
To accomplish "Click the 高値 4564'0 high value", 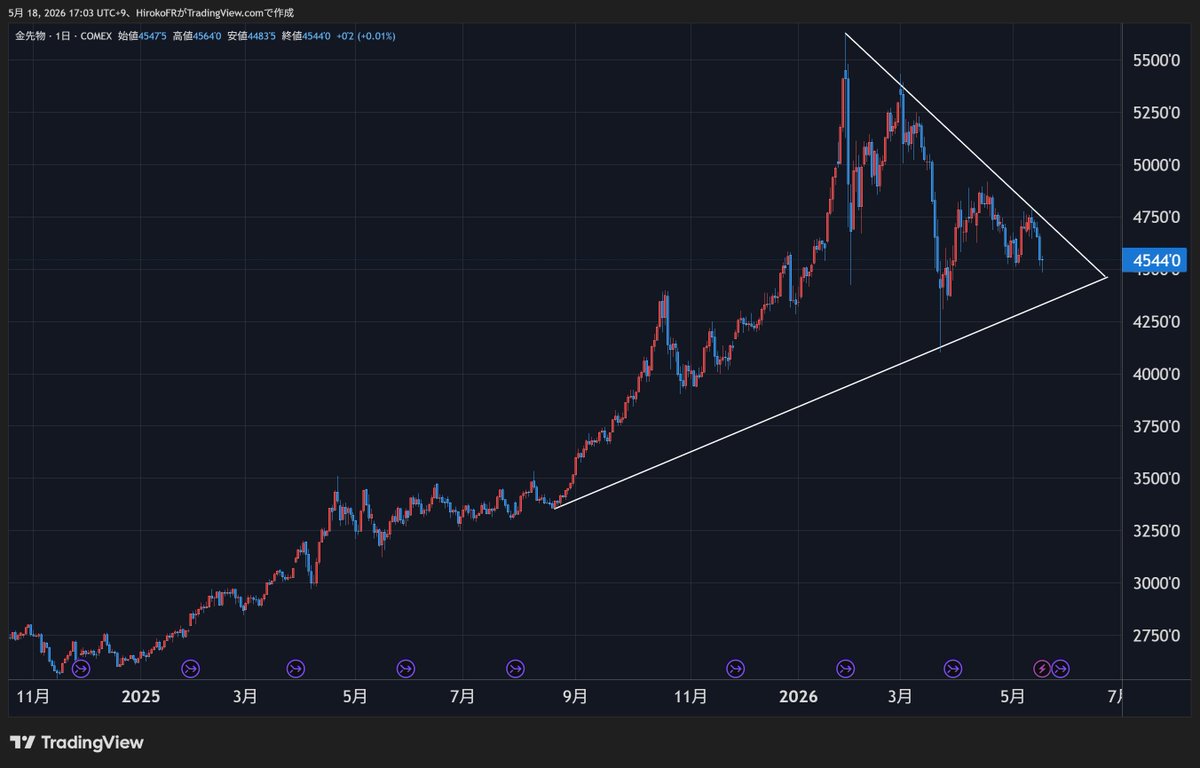I will 196,36.
